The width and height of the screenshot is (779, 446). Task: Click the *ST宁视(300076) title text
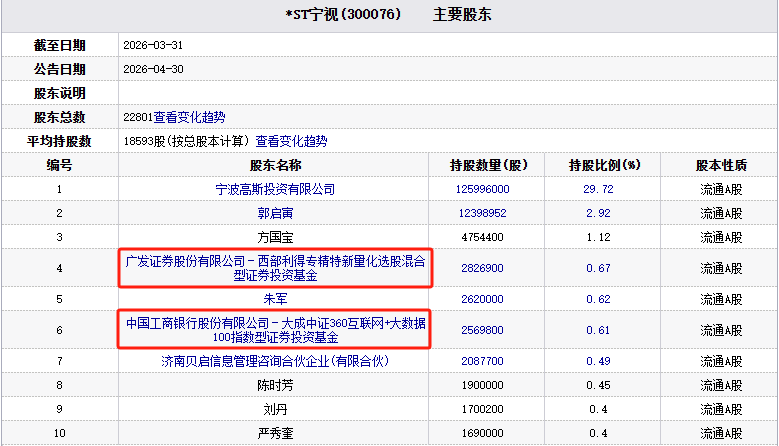click(343, 14)
